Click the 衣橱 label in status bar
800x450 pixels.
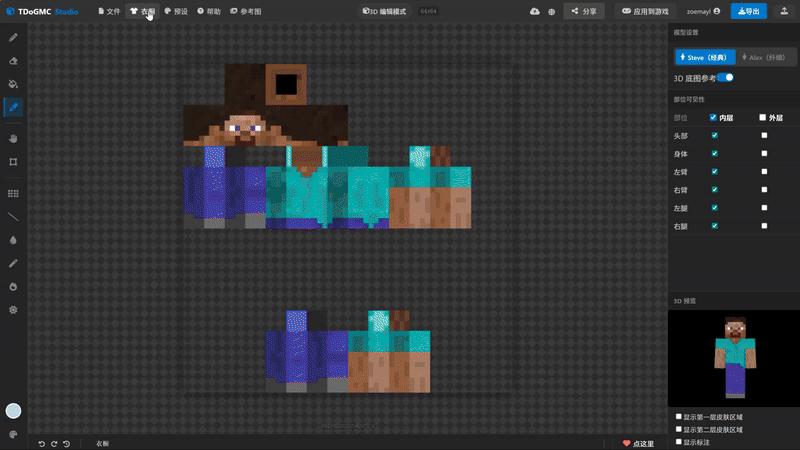coord(103,444)
